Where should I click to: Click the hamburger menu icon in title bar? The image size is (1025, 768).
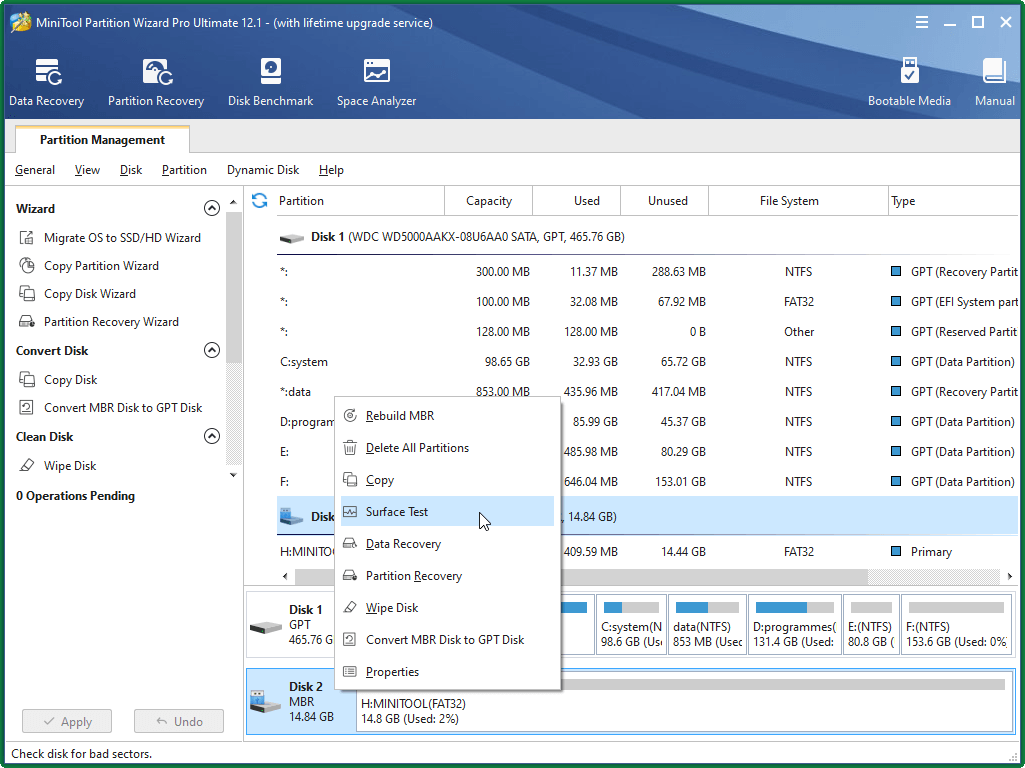[922, 22]
